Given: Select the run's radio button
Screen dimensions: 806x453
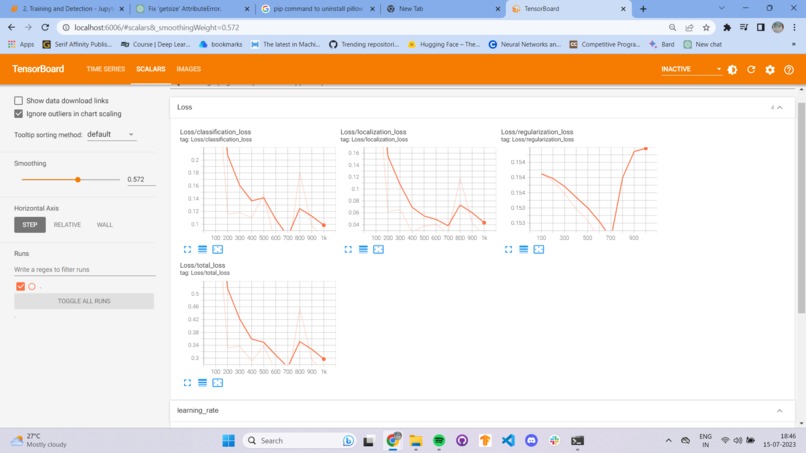Looking at the screenshot, I should pos(32,286).
